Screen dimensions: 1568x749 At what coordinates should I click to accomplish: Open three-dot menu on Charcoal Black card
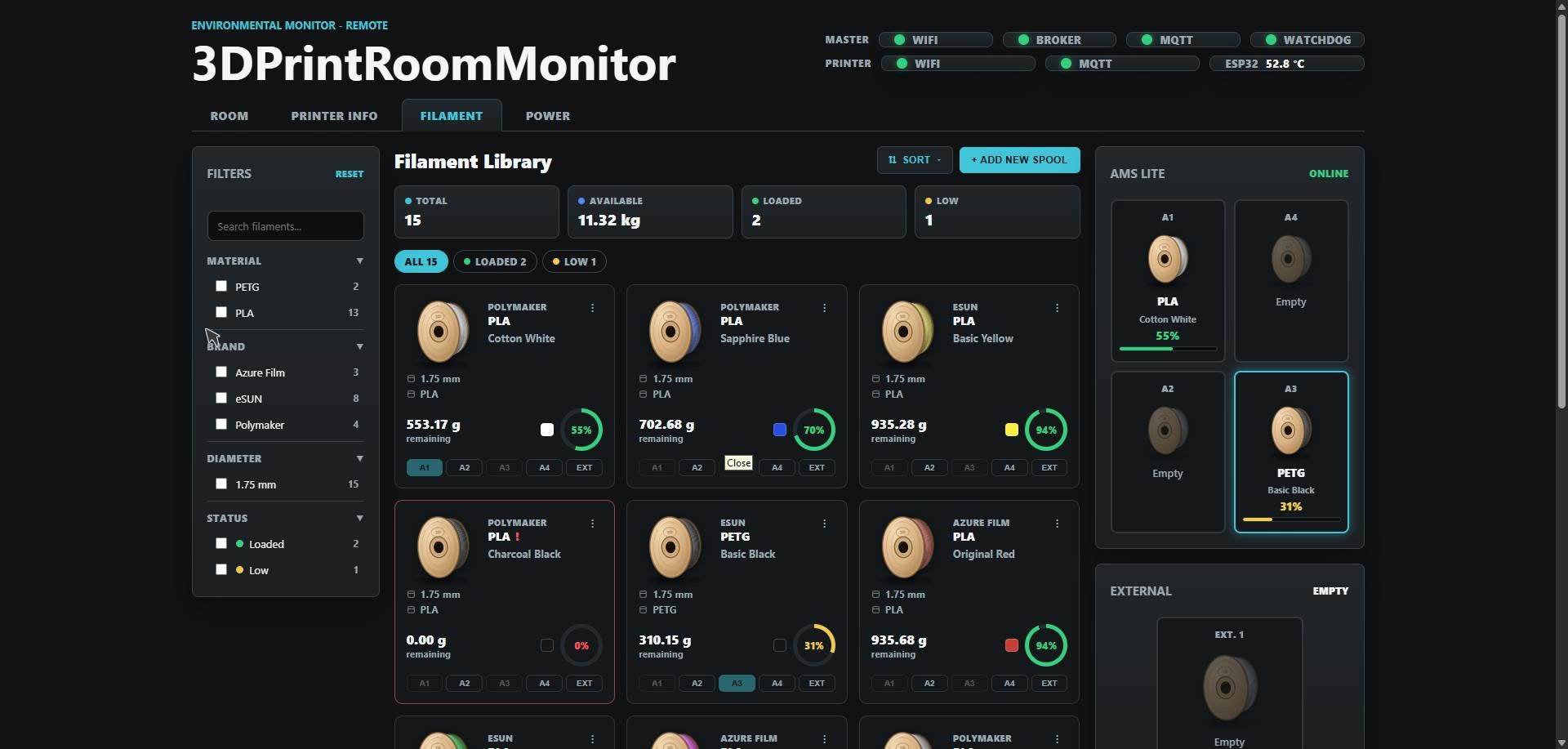(592, 524)
